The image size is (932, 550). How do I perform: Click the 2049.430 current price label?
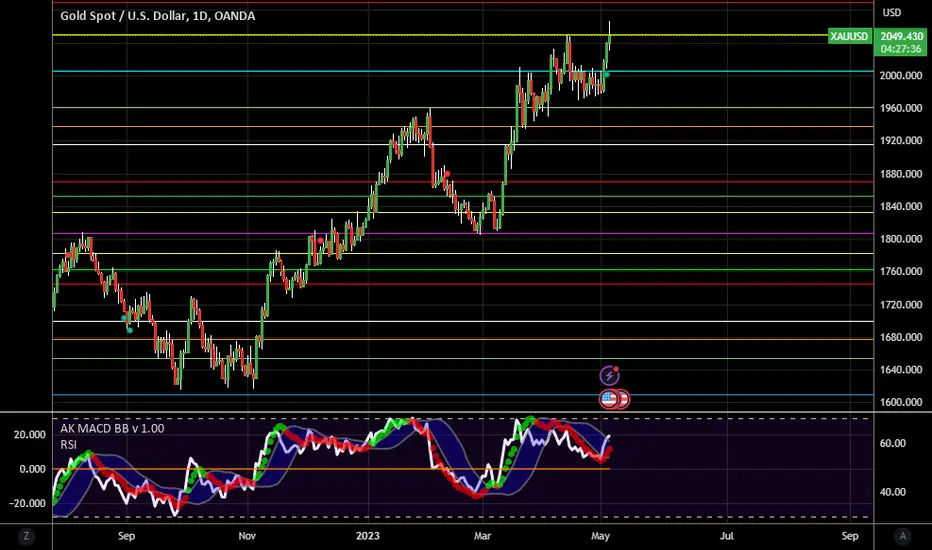coord(901,36)
